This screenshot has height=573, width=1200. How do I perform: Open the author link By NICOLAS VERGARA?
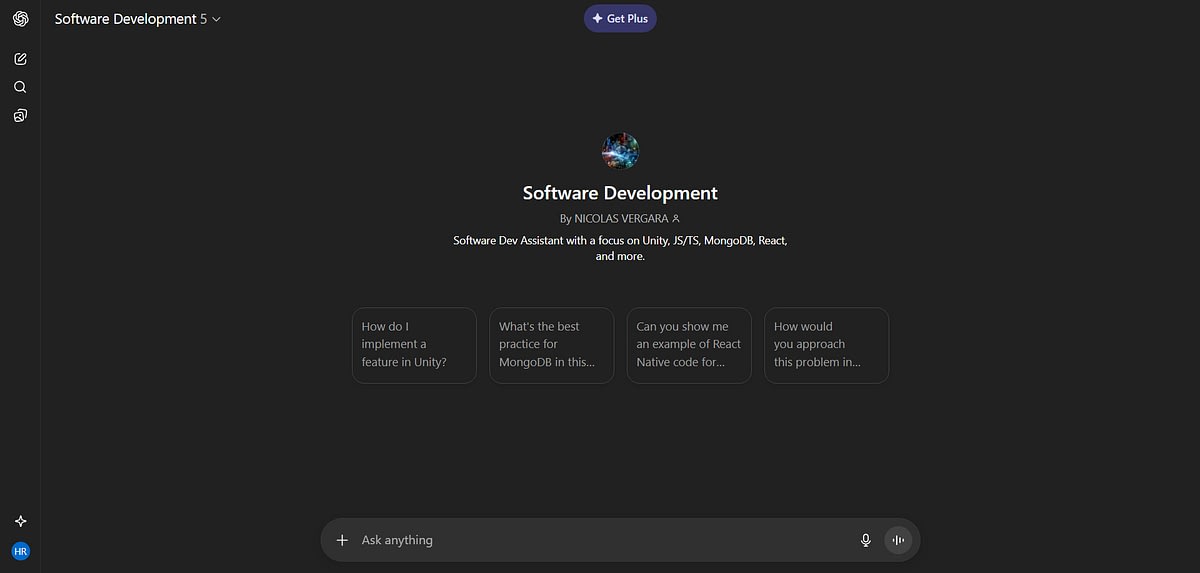(x=614, y=218)
